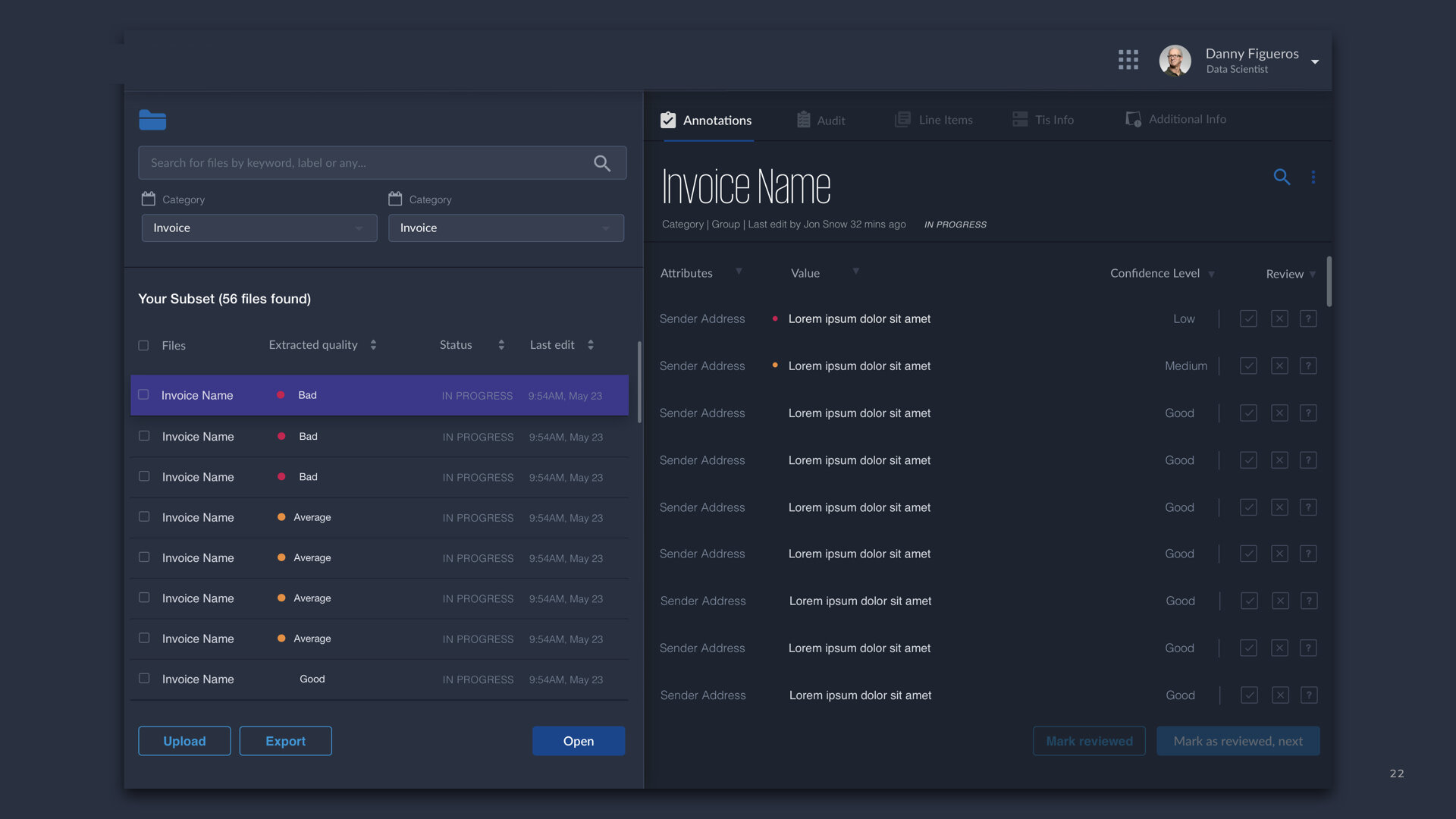The image size is (1456, 819).
Task: Approve the last visible Sender Address row
Action: point(1249,695)
